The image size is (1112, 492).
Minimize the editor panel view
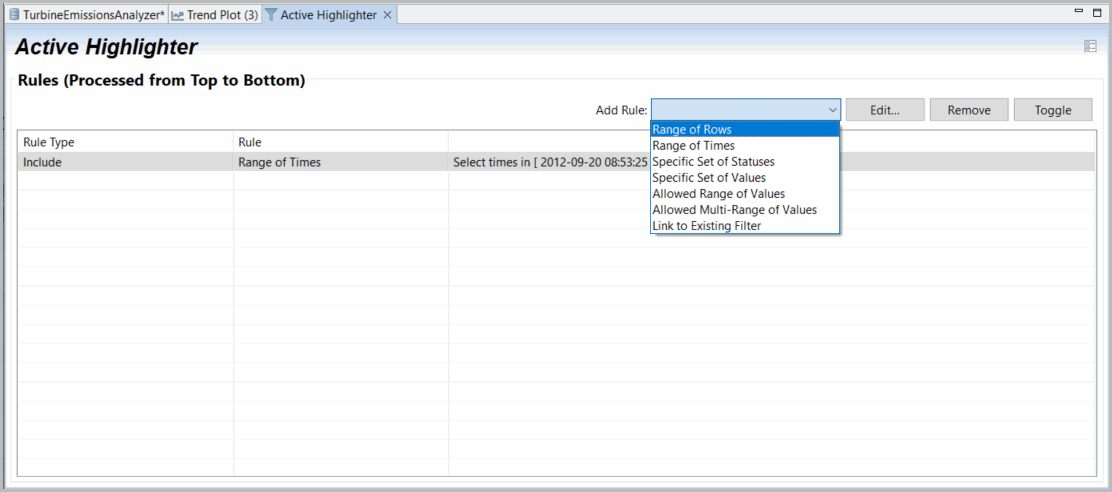(1079, 11)
